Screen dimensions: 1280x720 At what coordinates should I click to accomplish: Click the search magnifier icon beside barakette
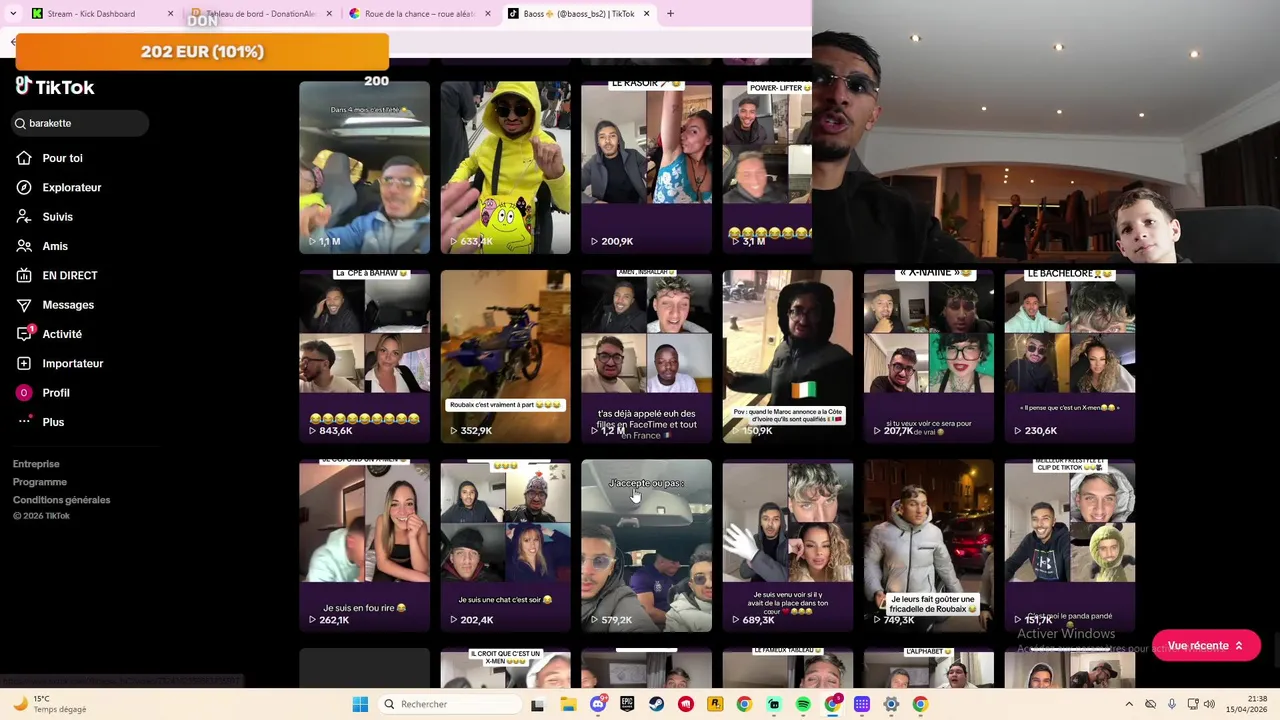coord(19,123)
